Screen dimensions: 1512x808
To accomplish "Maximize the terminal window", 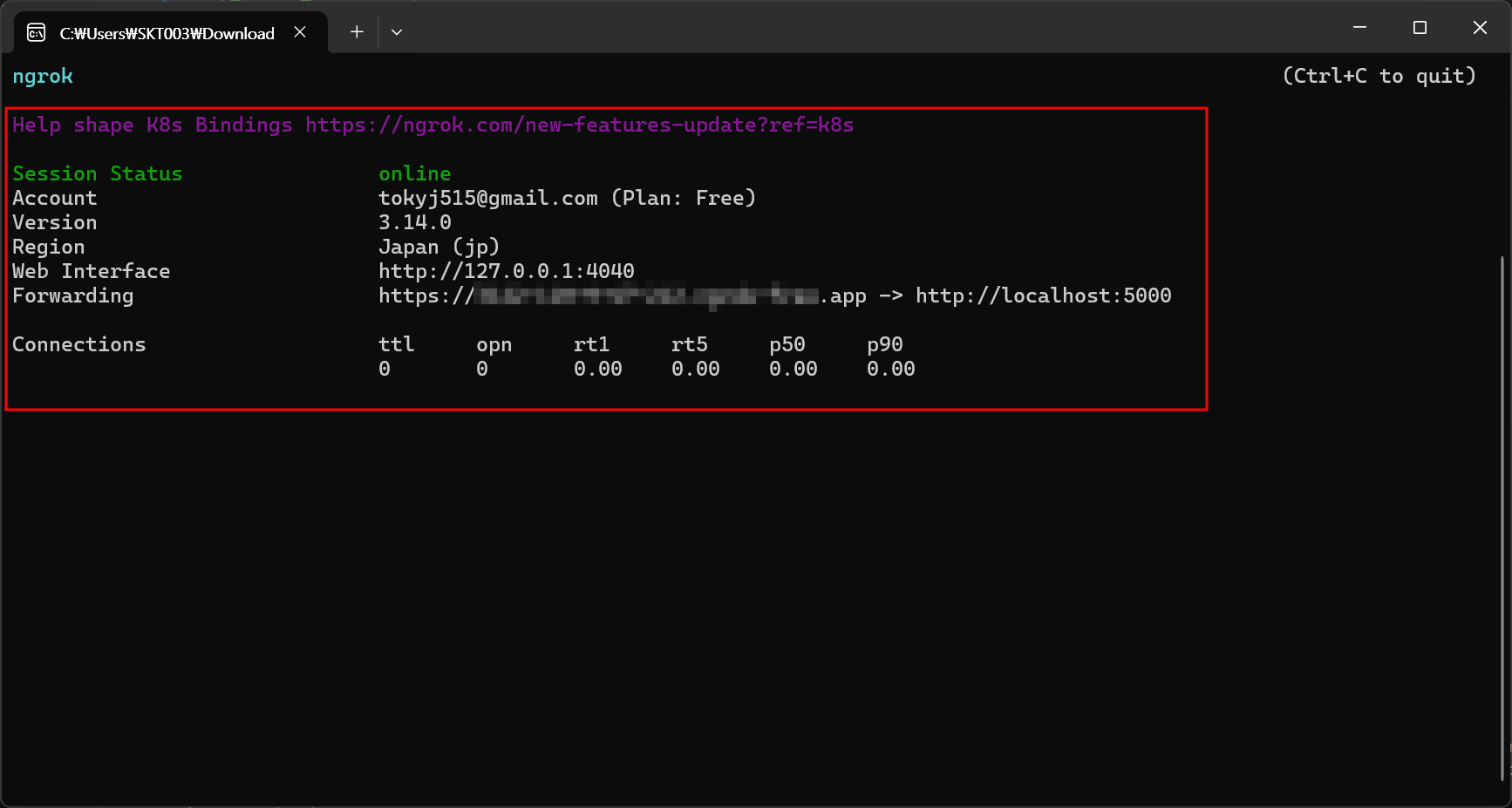I will coord(1420,28).
